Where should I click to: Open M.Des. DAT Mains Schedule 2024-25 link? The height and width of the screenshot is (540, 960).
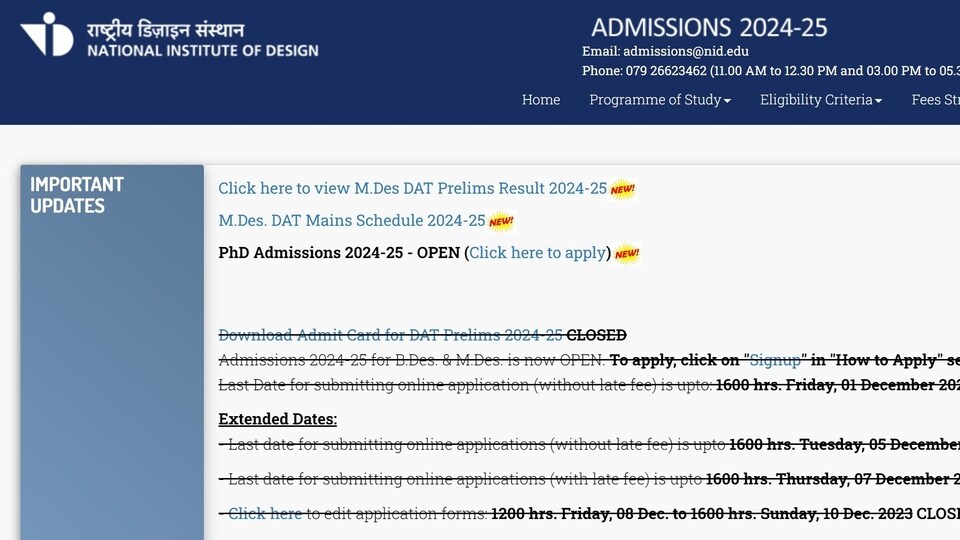click(352, 220)
